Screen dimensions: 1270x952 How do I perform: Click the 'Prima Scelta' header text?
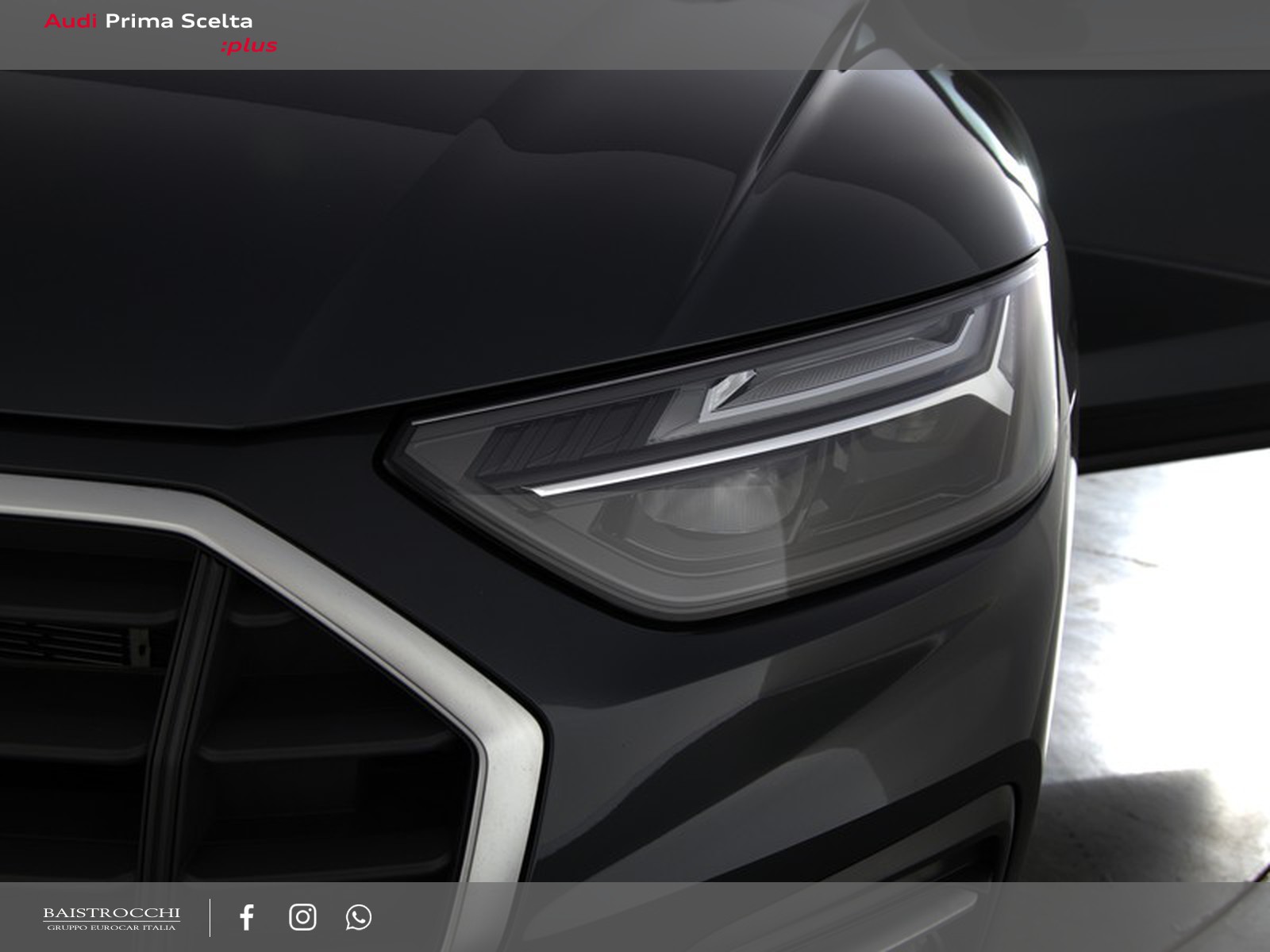179,21
